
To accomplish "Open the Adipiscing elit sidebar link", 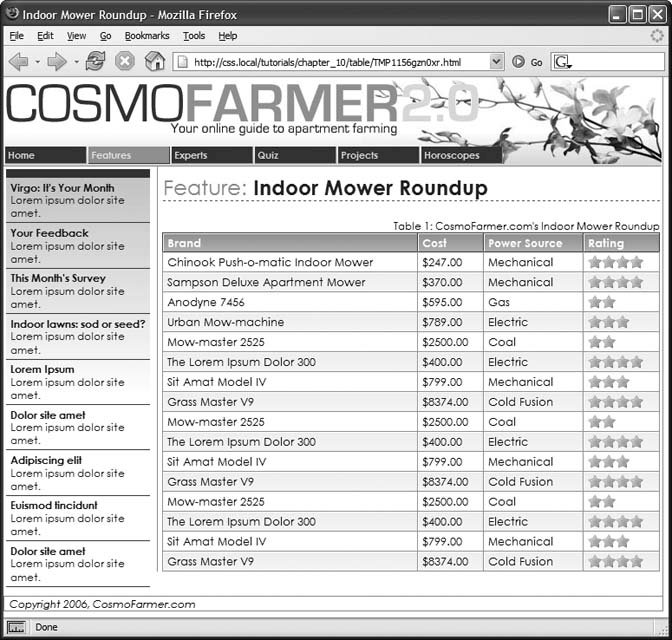I will point(46,460).
